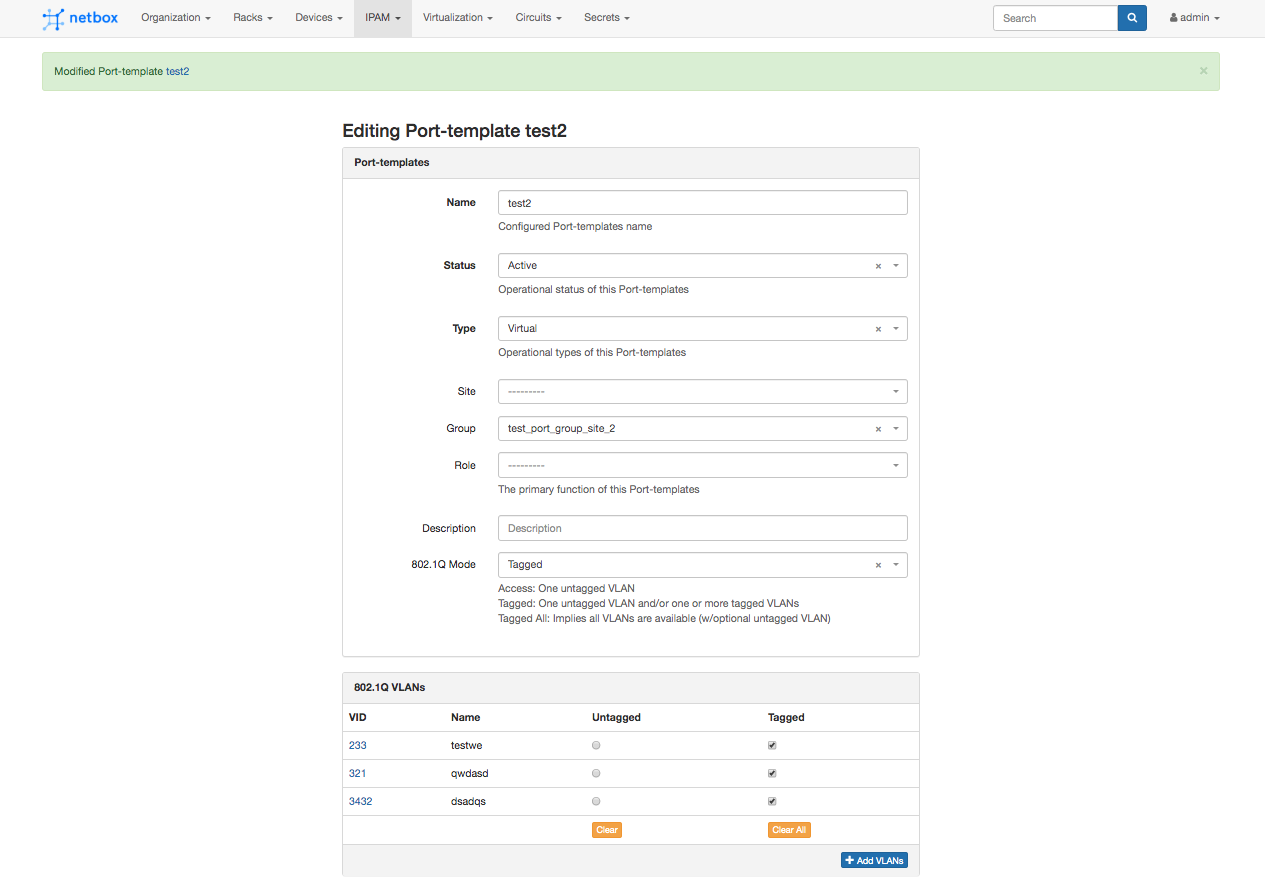
Task: Open VLAN 3432 link
Action: pyautogui.click(x=360, y=801)
